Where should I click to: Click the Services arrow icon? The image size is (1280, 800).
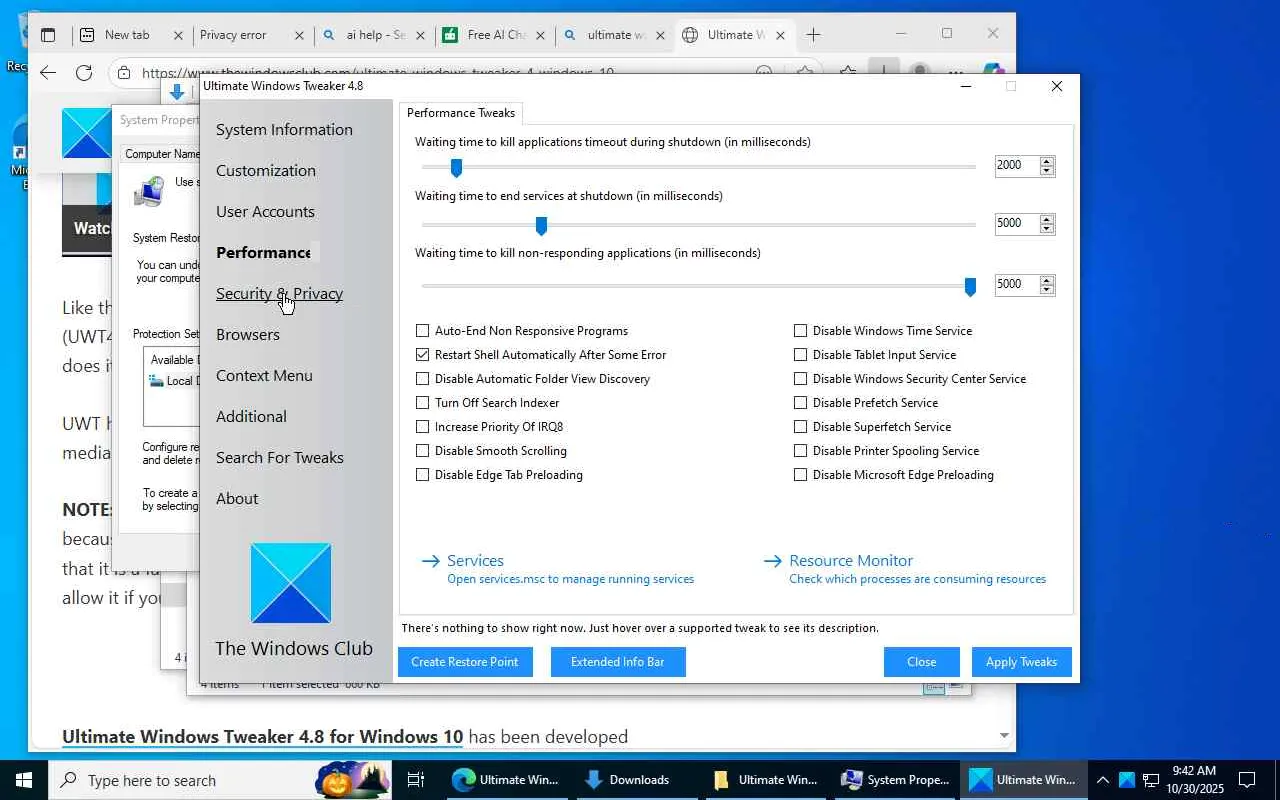[431, 561]
